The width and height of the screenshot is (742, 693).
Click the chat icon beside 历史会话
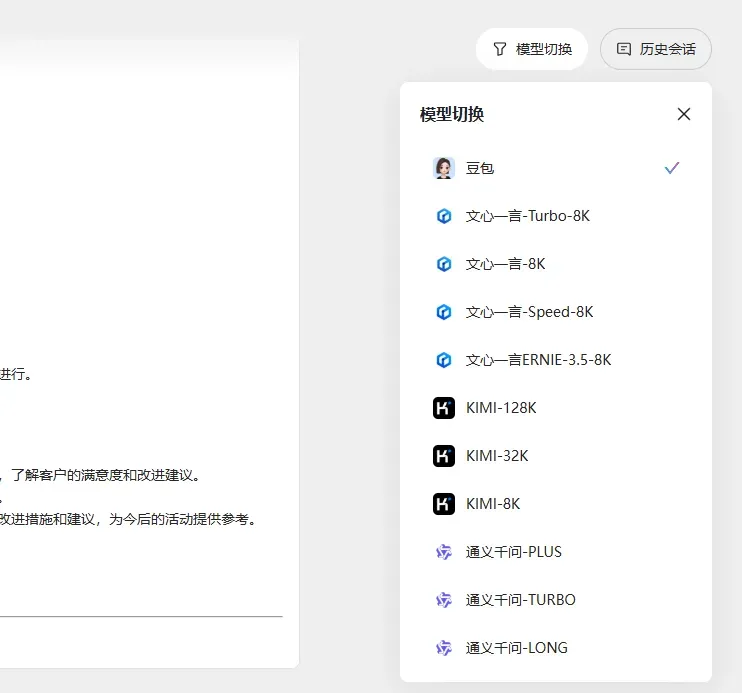point(624,49)
